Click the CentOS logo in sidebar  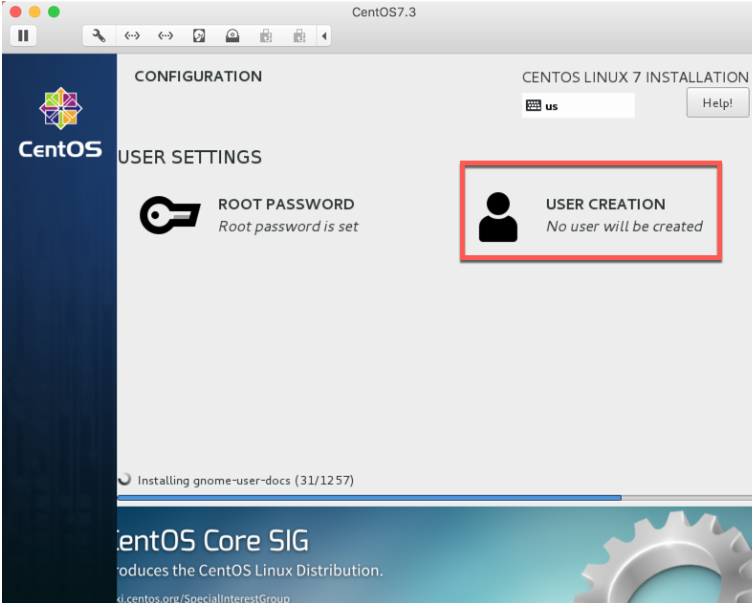click(x=60, y=123)
